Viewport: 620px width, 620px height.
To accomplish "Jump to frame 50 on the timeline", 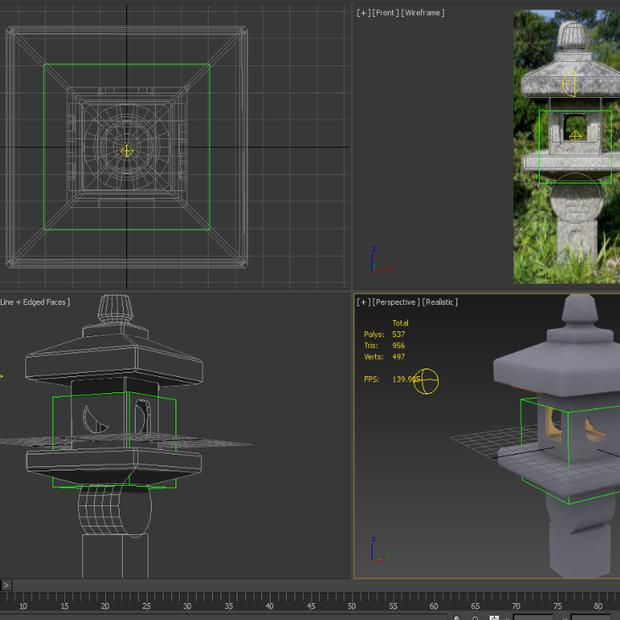I will coord(351,605).
